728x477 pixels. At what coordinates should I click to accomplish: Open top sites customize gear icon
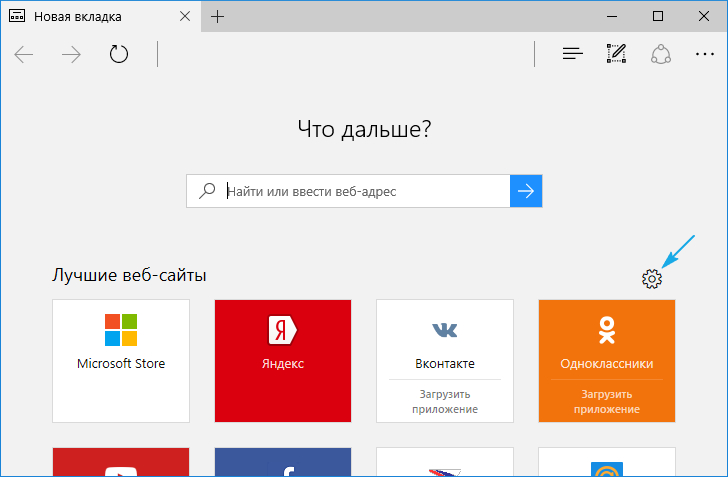(652, 280)
